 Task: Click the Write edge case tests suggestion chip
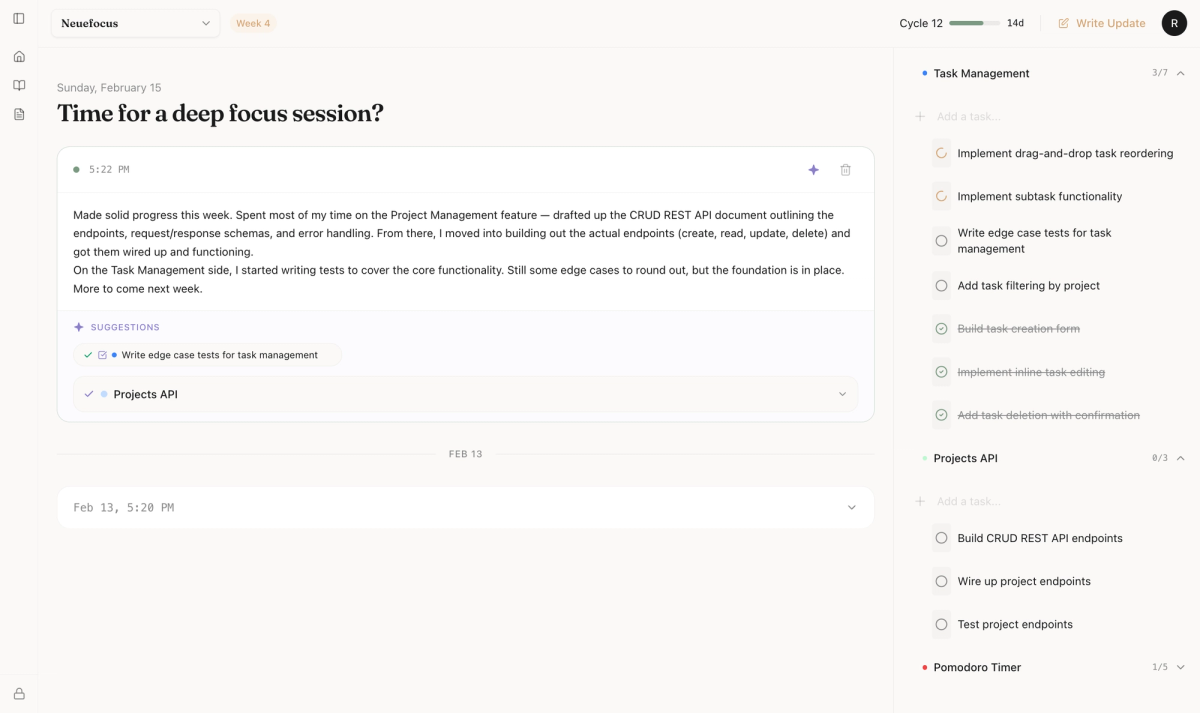(207, 355)
